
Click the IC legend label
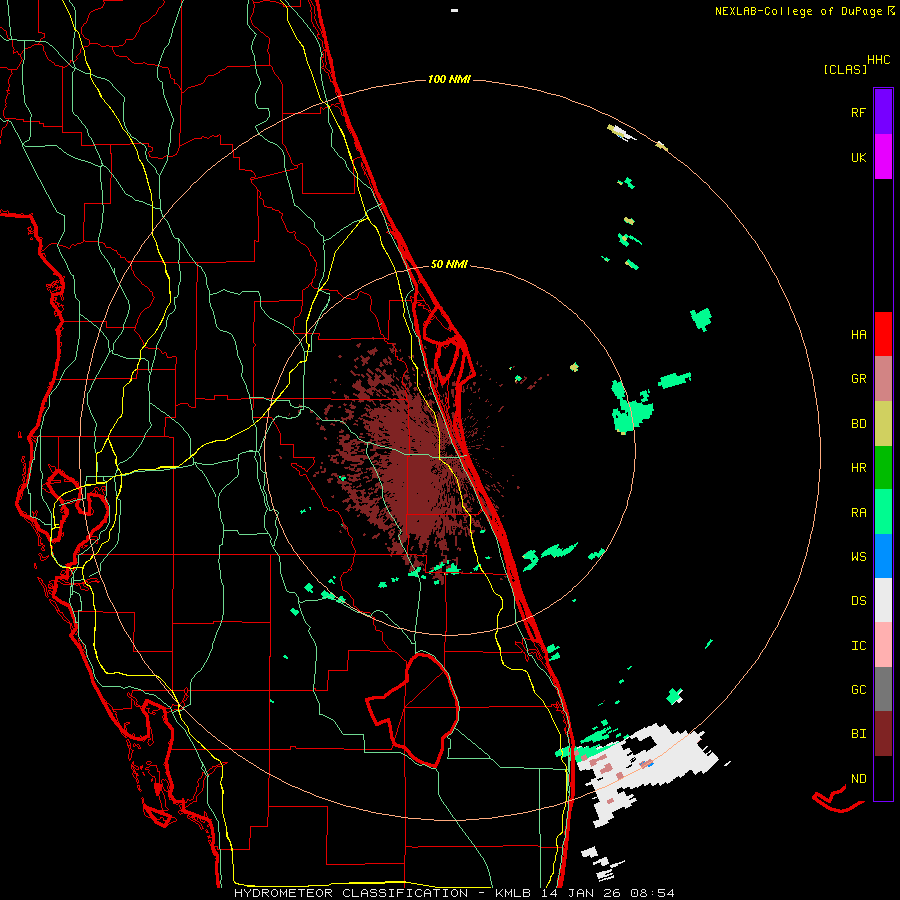coord(858,646)
